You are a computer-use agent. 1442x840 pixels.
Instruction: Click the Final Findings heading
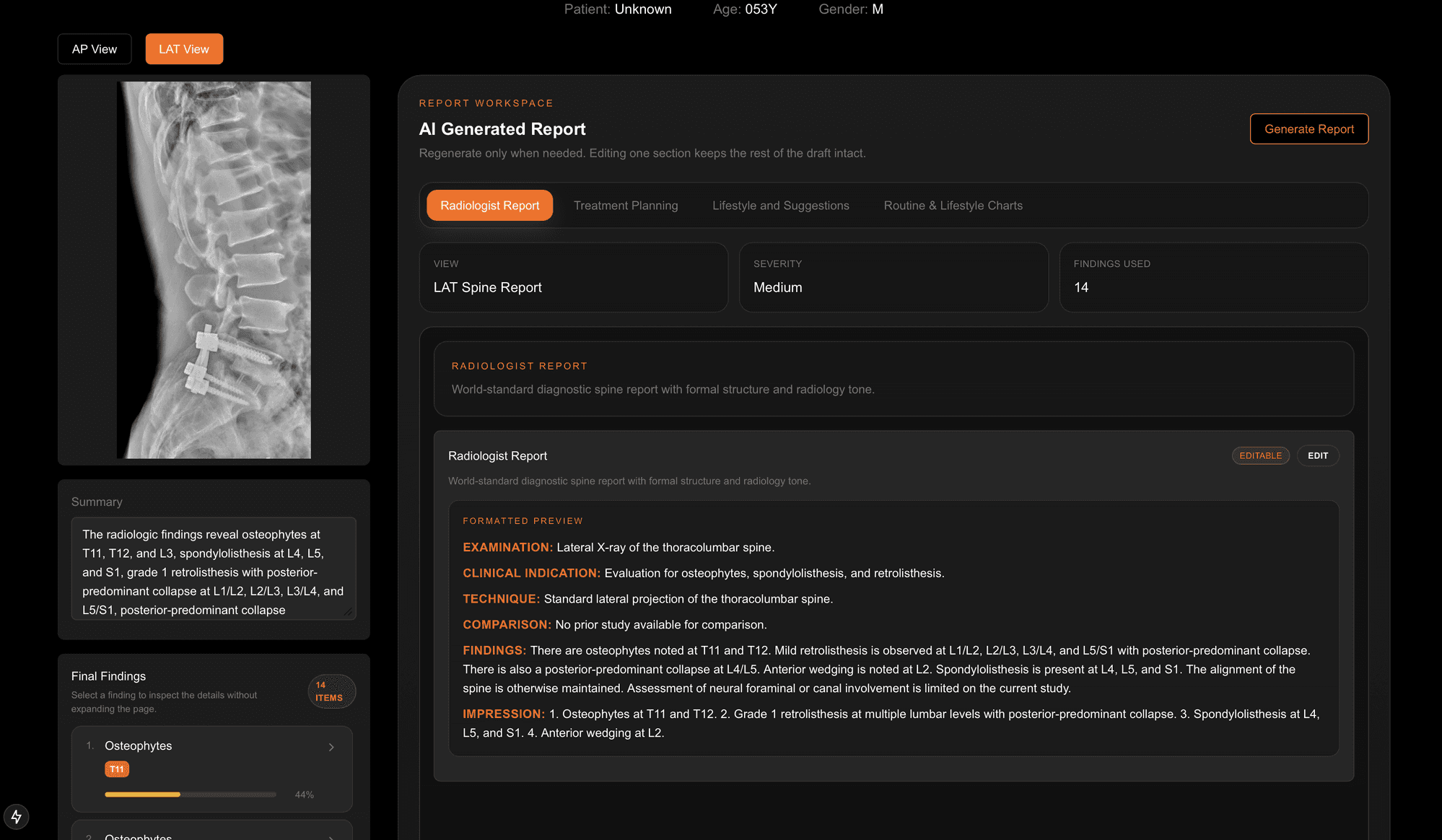tap(108, 676)
